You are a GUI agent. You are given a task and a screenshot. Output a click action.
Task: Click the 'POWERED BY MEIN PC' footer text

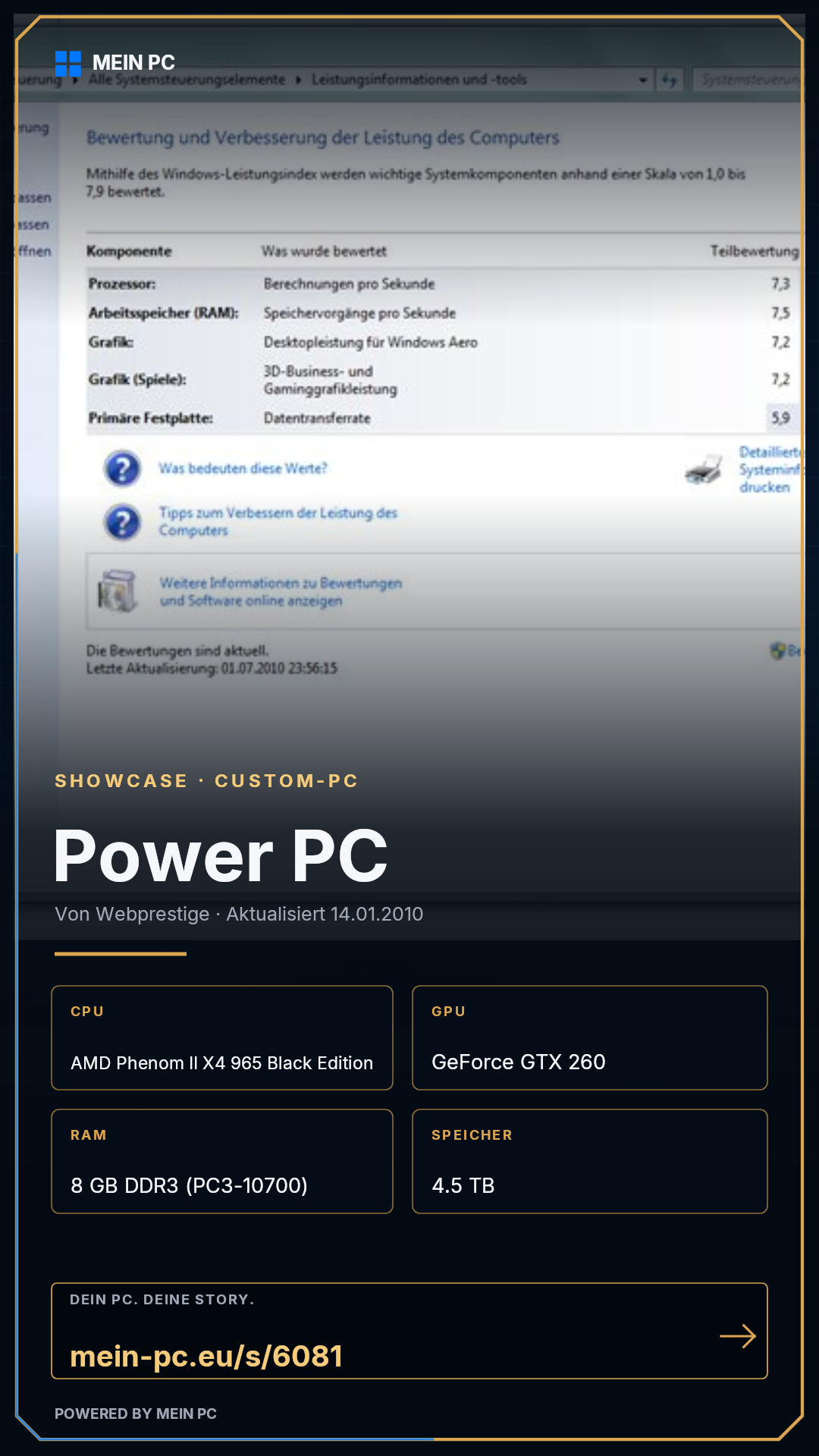(136, 1414)
